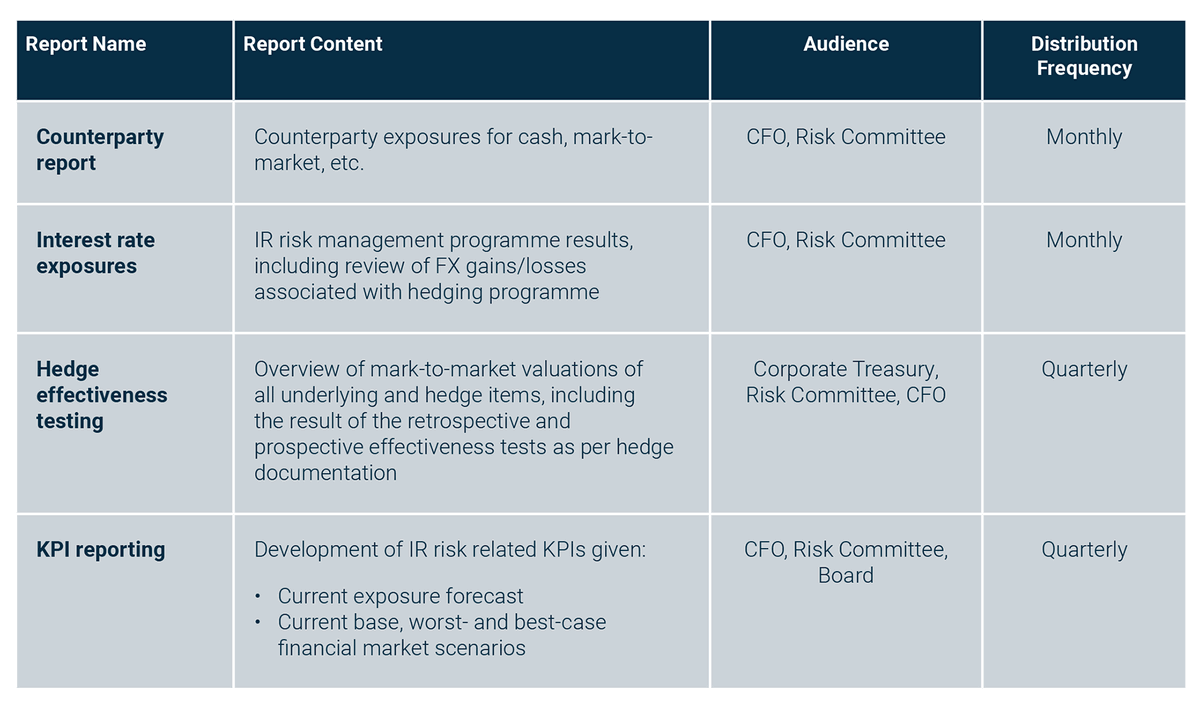Select the Counterparty exposures description text

click(x=453, y=150)
